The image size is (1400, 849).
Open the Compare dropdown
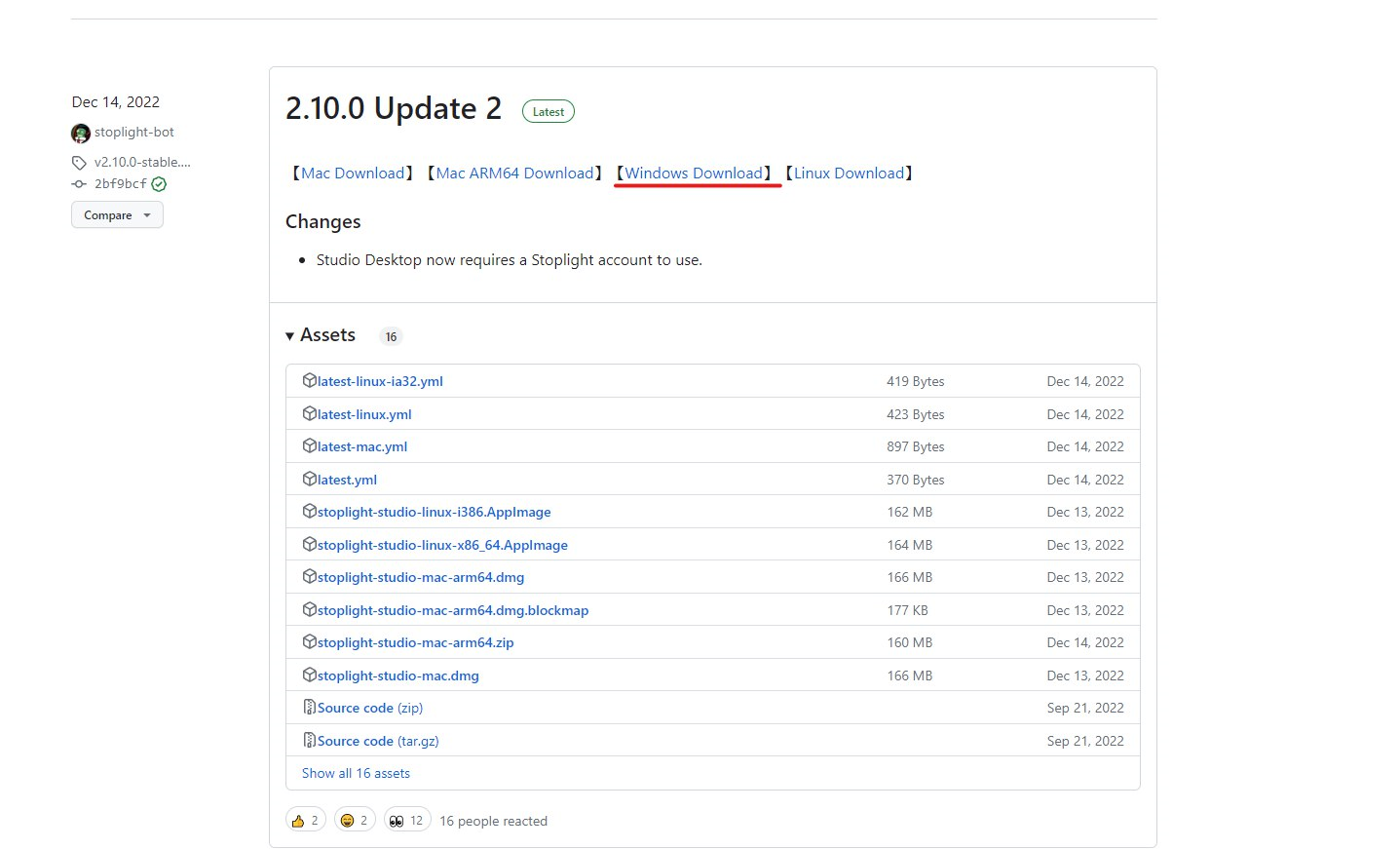[x=117, y=214]
